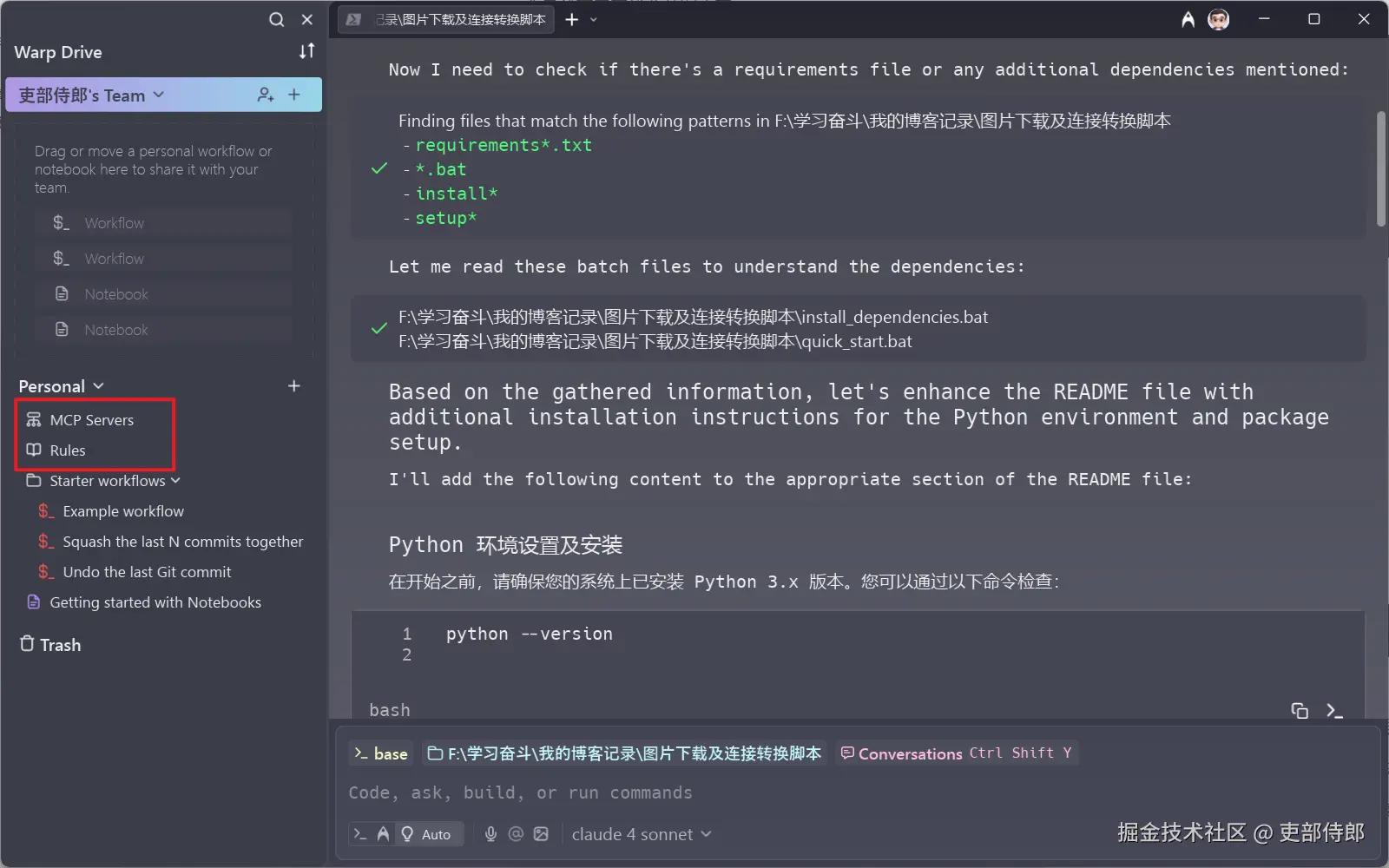Click the setup* search pattern
The width and height of the screenshot is (1389, 868).
pos(446,218)
